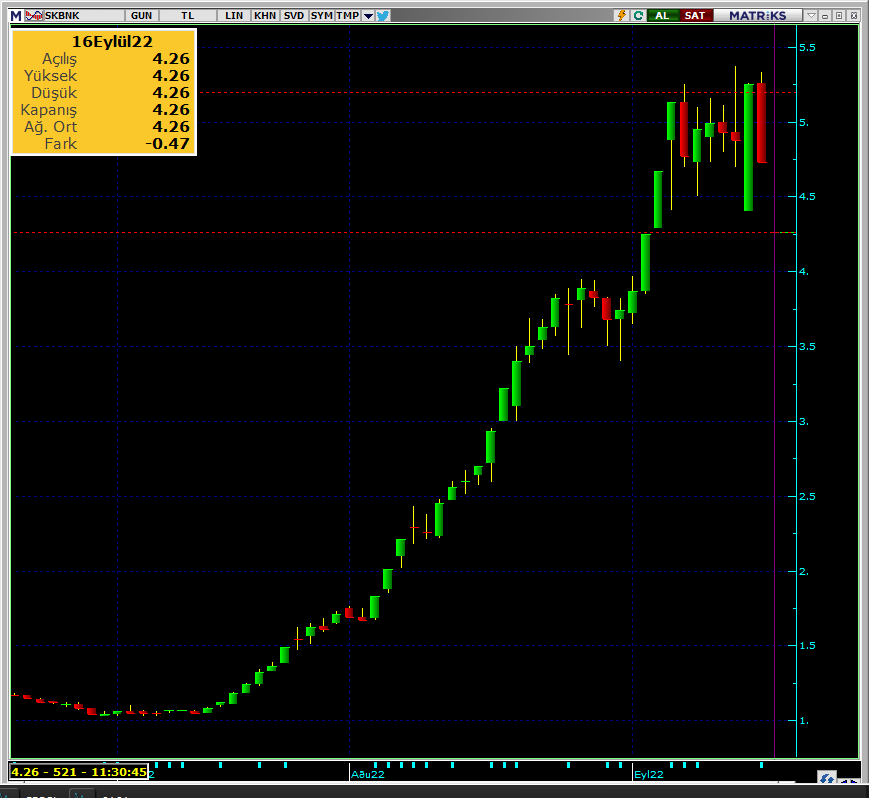Screen dimensions: 869x798
Task: Maximize the chart window
Action: 839,16
